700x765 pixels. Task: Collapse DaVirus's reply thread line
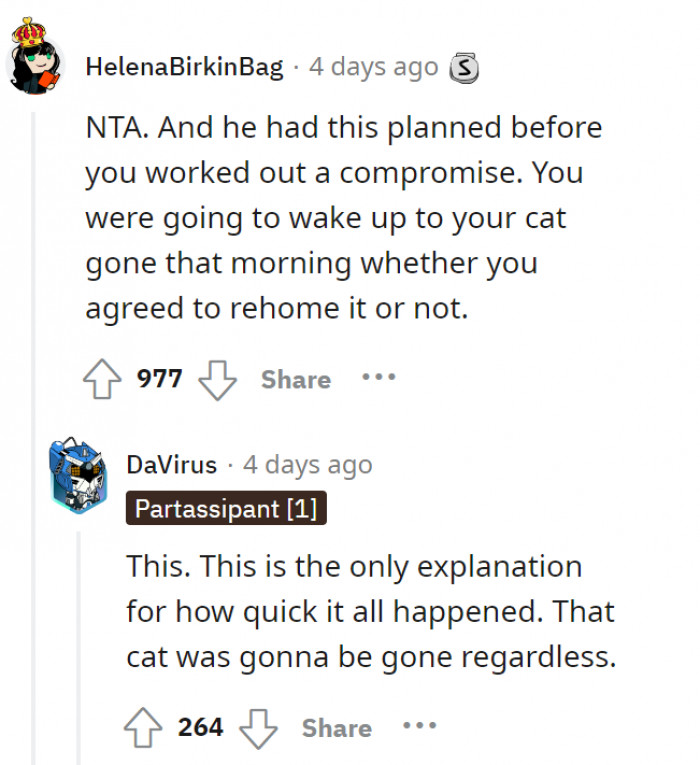click(78, 640)
